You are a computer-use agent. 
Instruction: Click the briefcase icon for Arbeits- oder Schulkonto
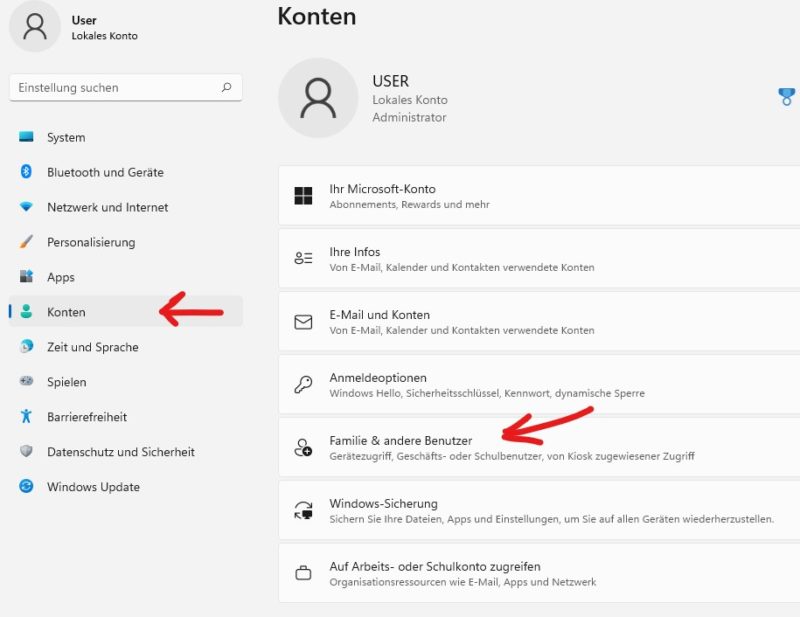[x=303, y=573]
